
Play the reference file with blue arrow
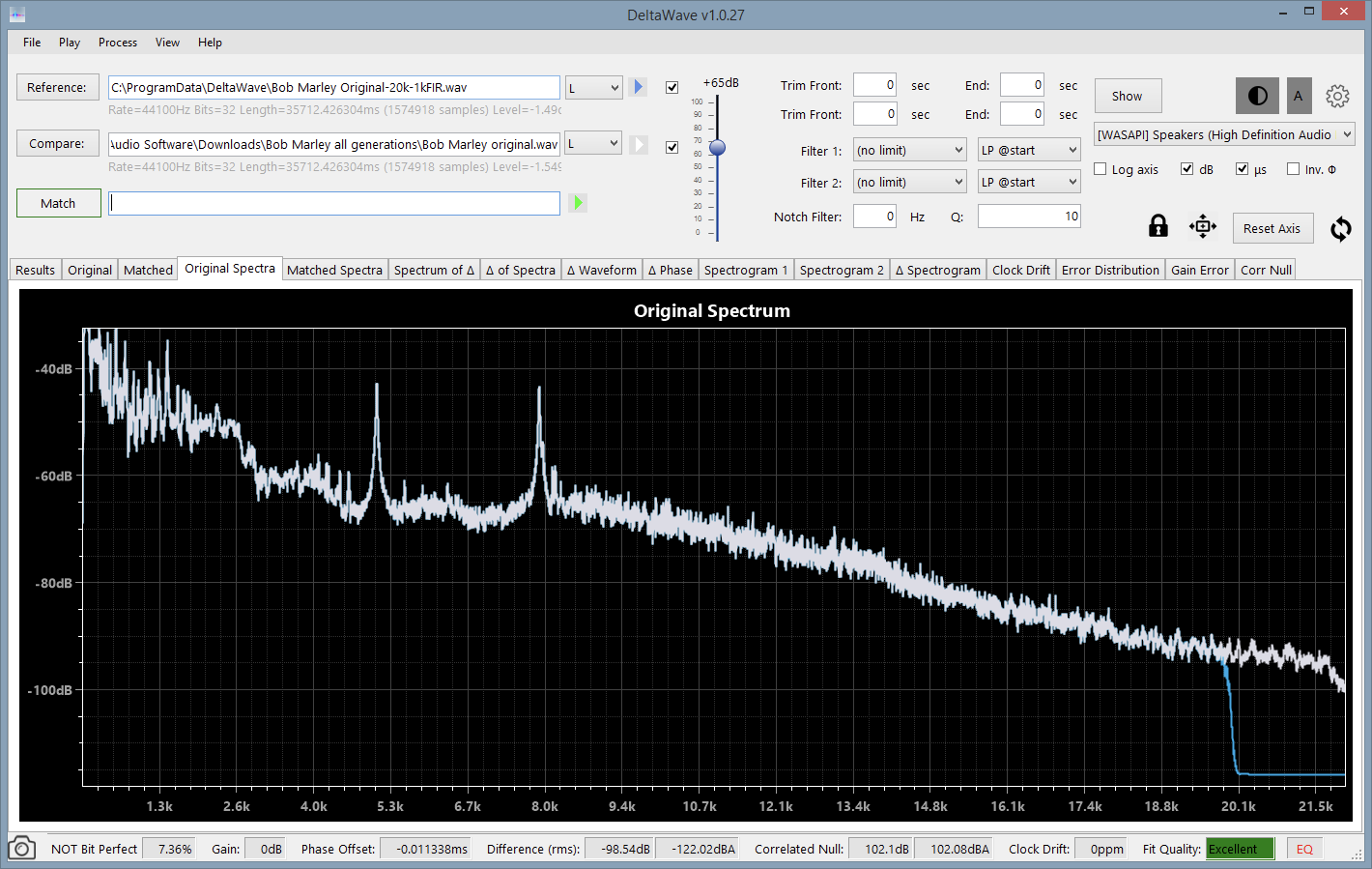point(638,87)
